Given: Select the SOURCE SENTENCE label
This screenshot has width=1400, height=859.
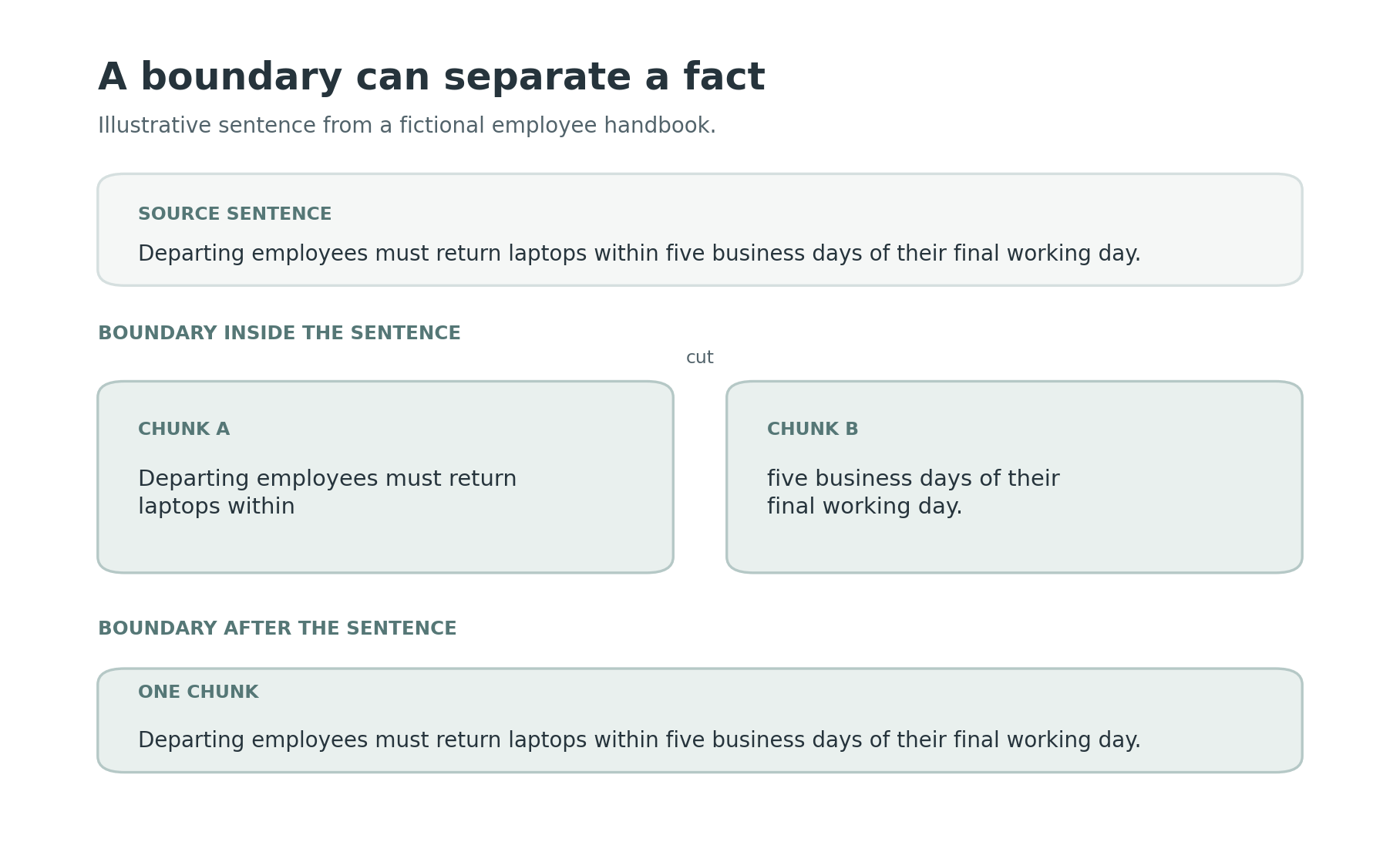Looking at the screenshot, I should tap(234, 214).
